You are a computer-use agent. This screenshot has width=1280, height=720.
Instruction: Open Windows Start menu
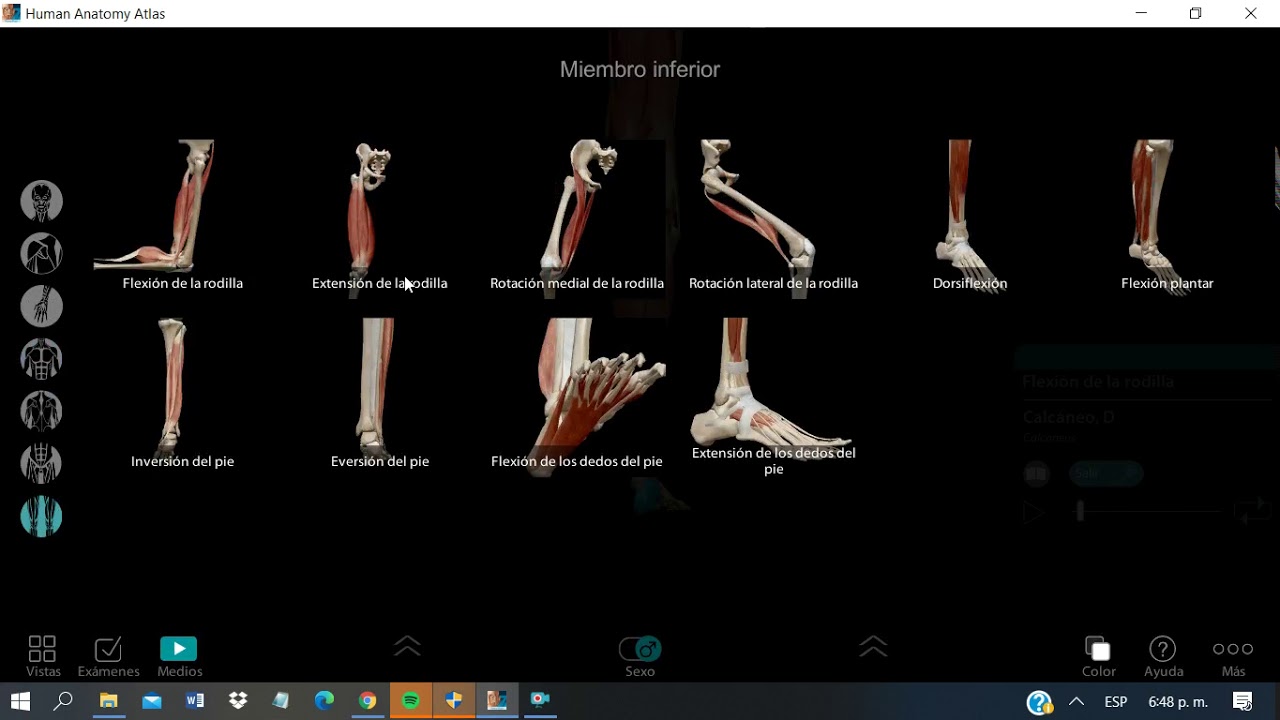(20, 701)
